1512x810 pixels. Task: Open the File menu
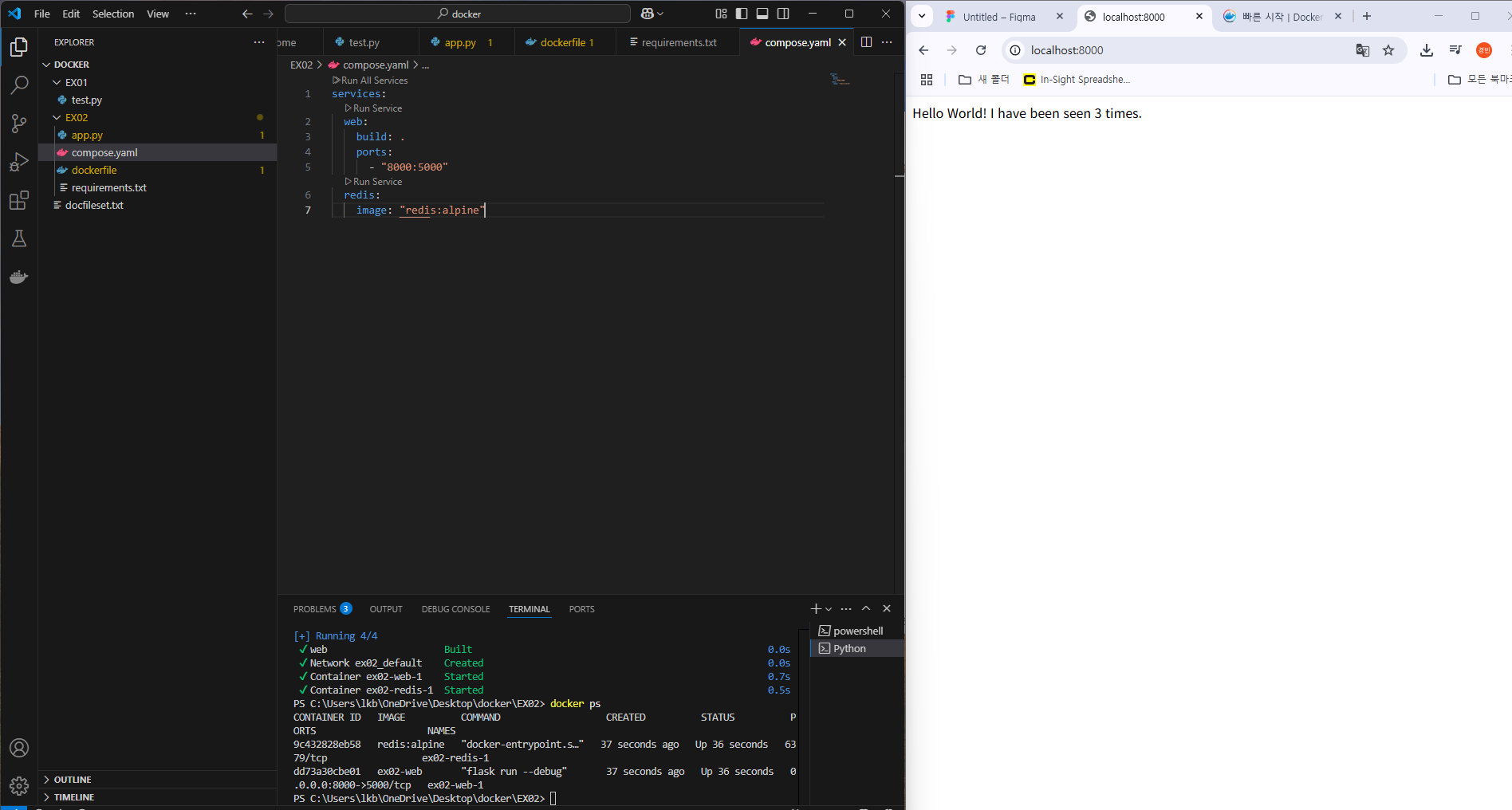(42, 14)
